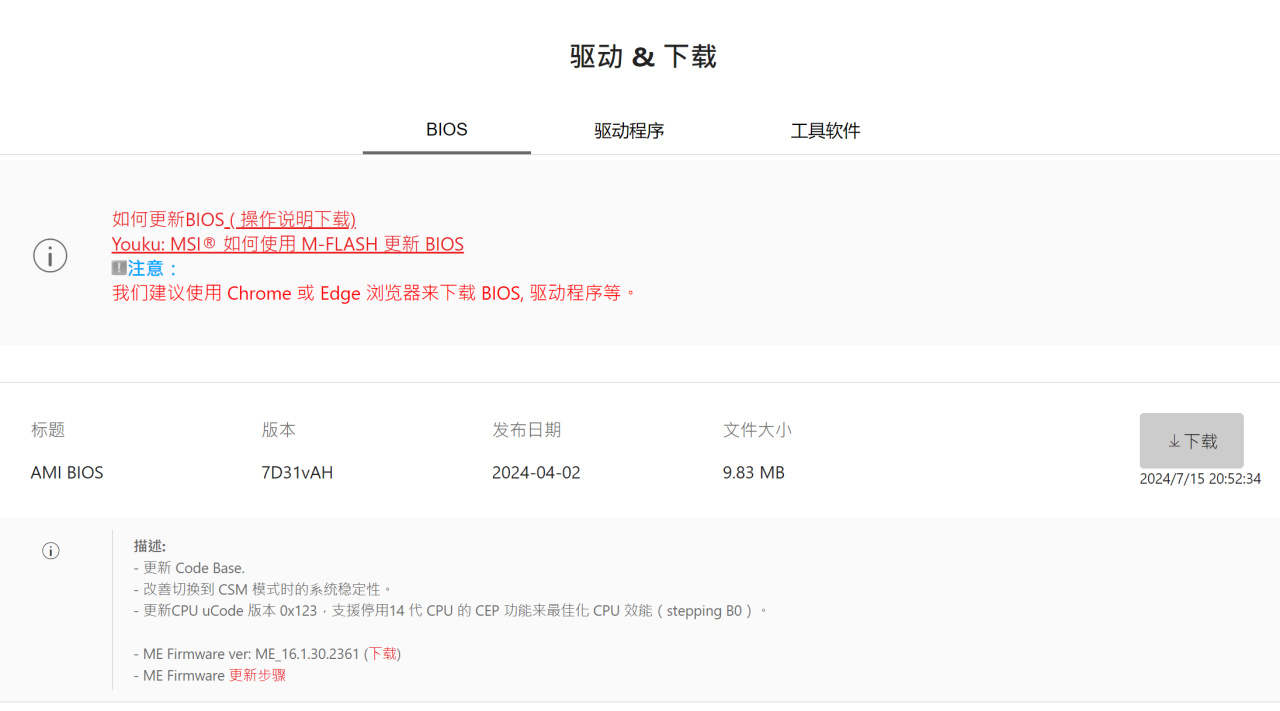
Task: Click the 驱动 & 下载 page heading
Action: [x=643, y=57]
